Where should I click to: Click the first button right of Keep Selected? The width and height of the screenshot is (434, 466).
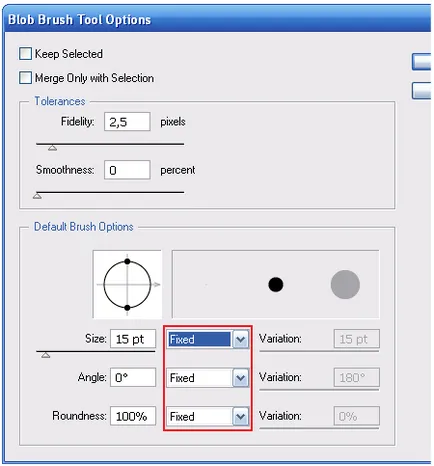422,62
